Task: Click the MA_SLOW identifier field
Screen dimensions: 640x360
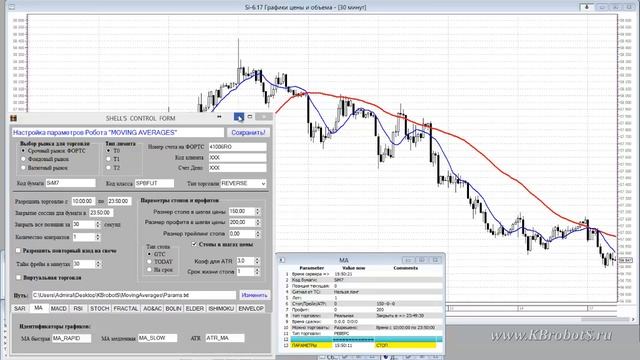Action: tap(158, 338)
